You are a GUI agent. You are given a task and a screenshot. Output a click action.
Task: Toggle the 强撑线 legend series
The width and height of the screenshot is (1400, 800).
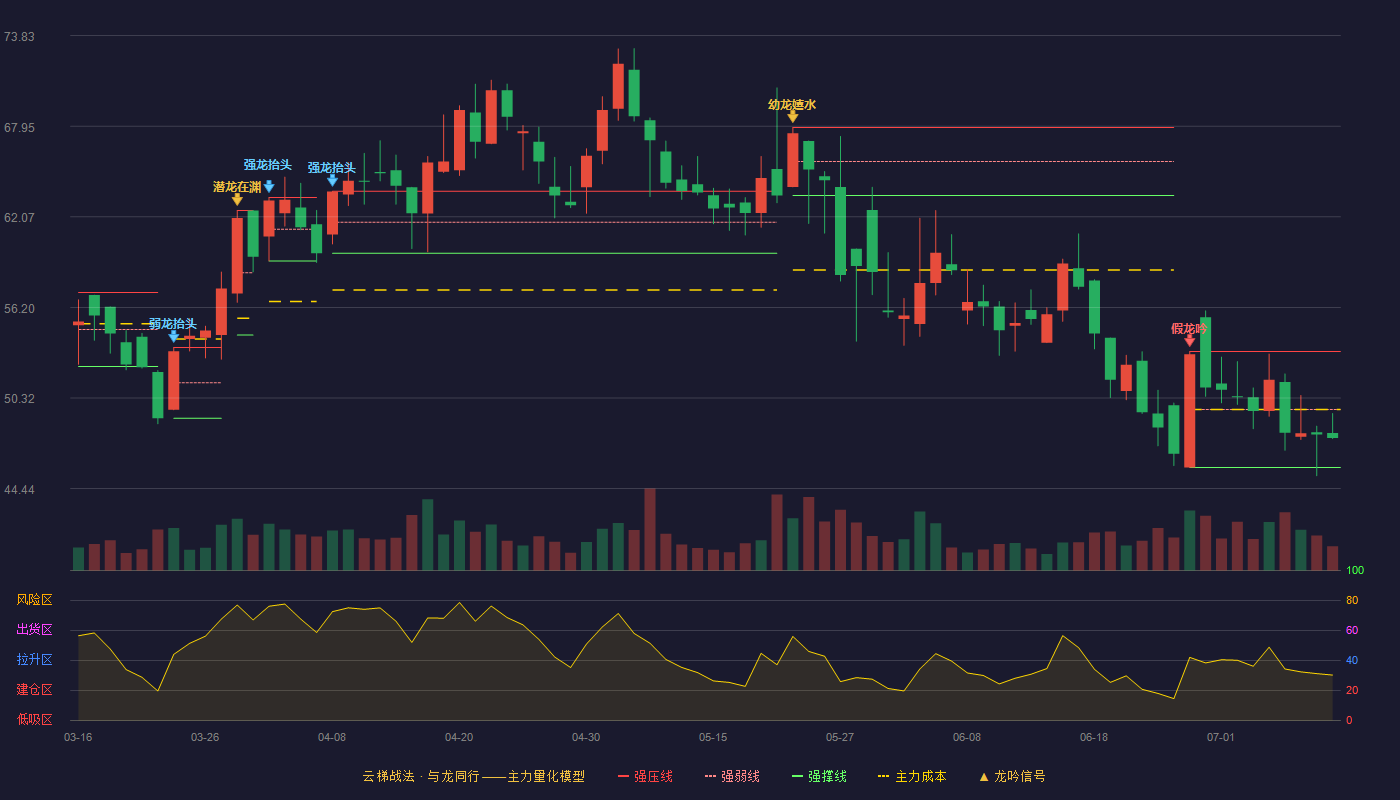[819, 776]
